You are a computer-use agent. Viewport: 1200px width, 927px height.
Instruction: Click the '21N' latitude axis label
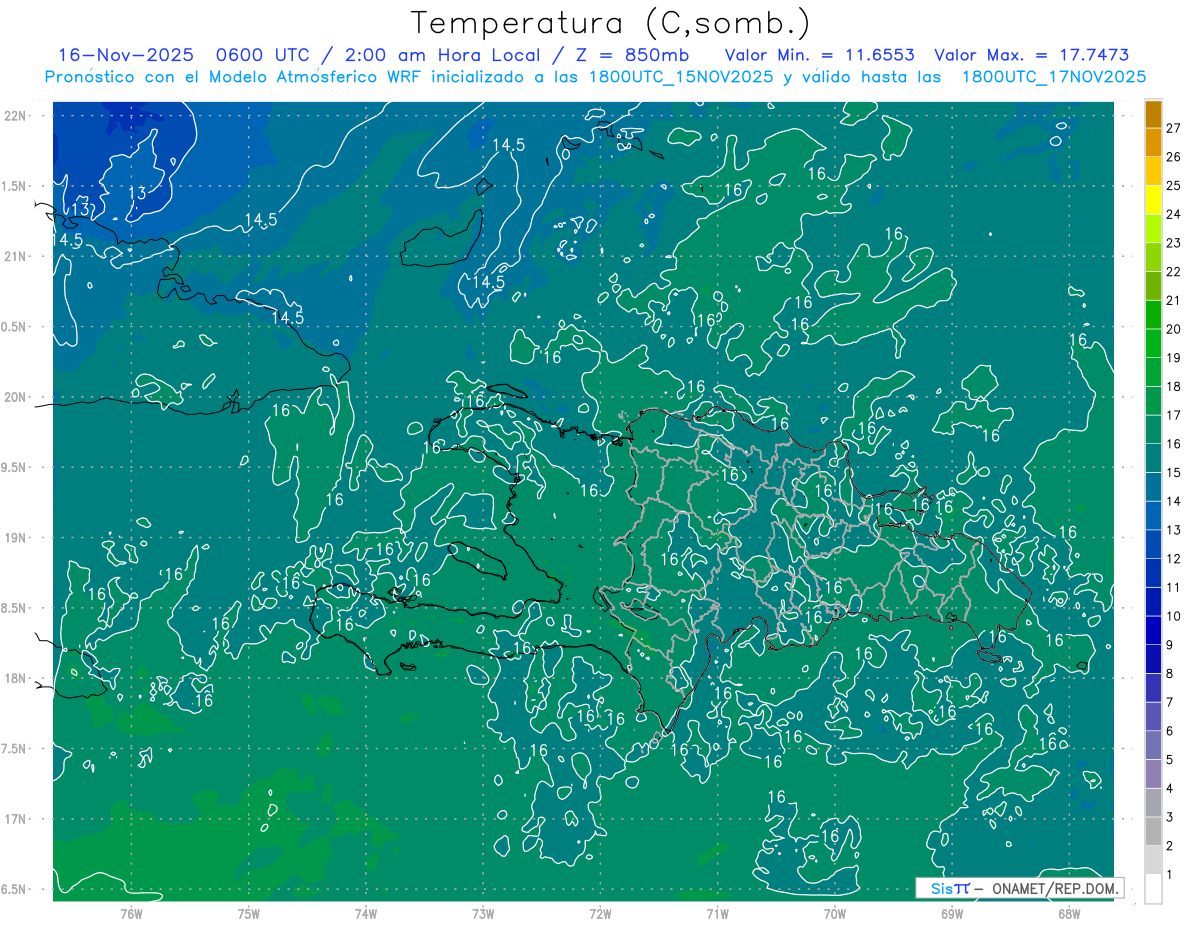coord(15,256)
